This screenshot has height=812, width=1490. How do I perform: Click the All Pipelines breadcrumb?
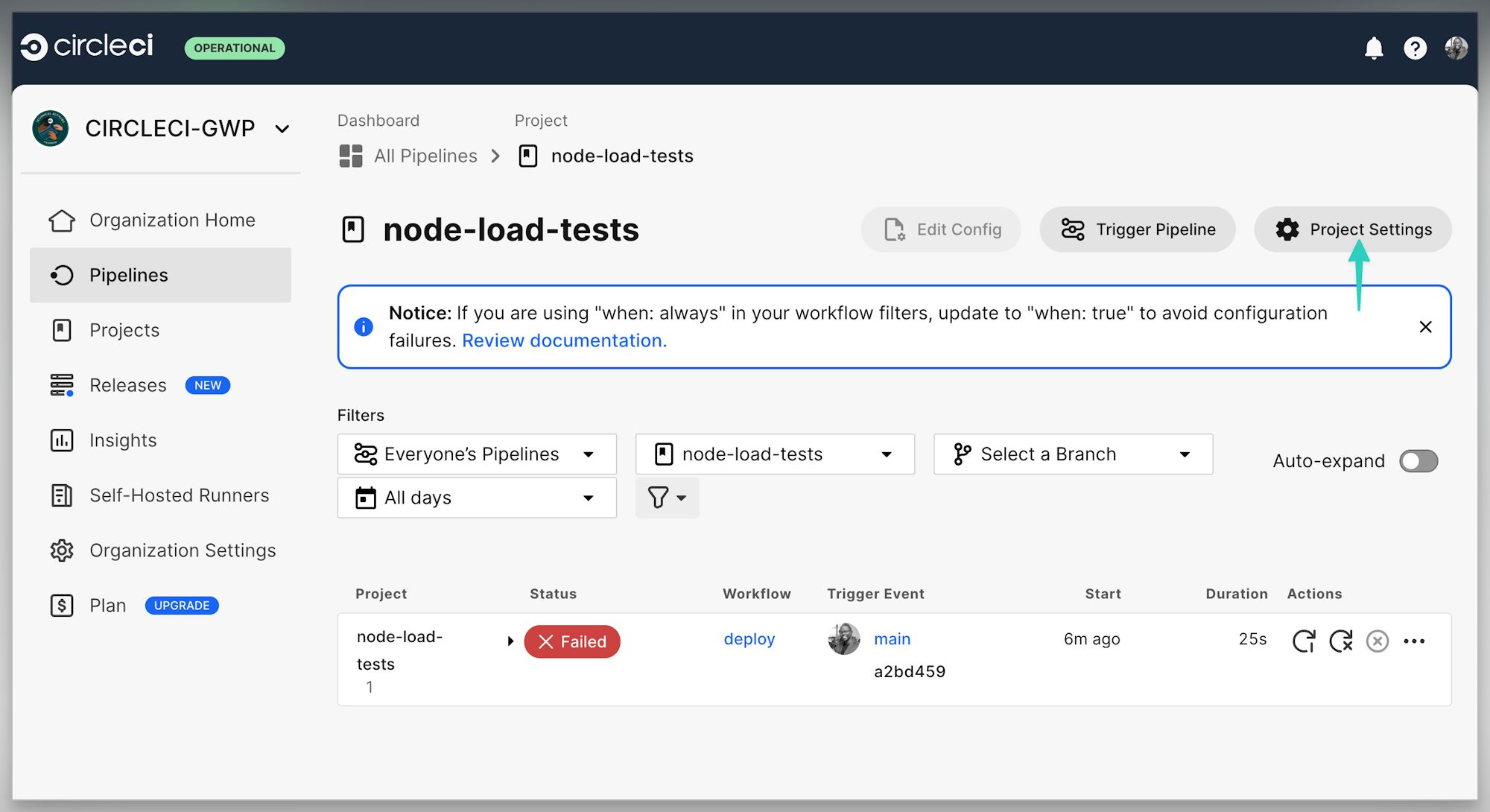pyautogui.click(x=425, y=156)
